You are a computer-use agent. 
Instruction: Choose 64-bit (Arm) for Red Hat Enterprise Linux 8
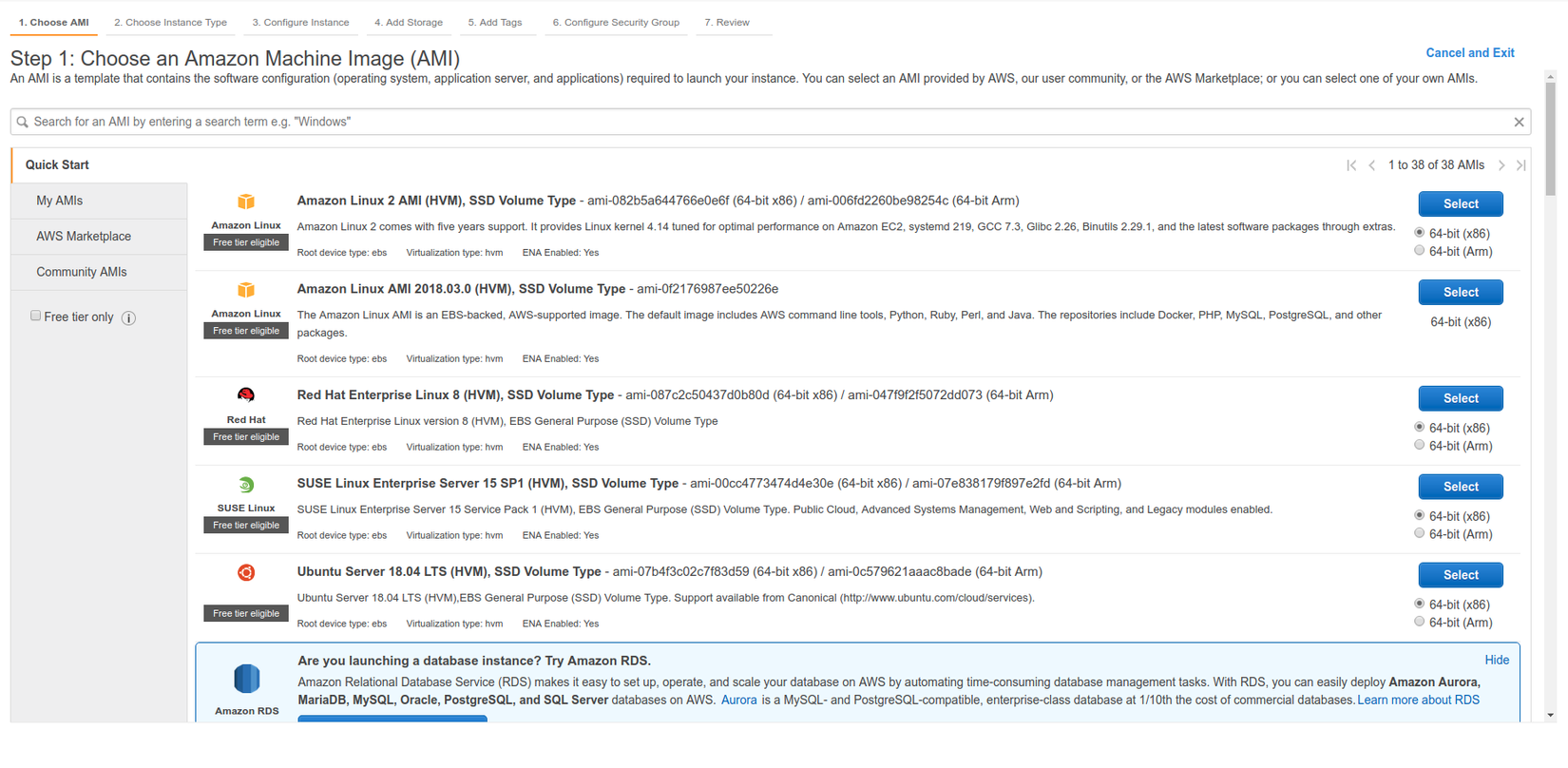(x=1420, y=446)
